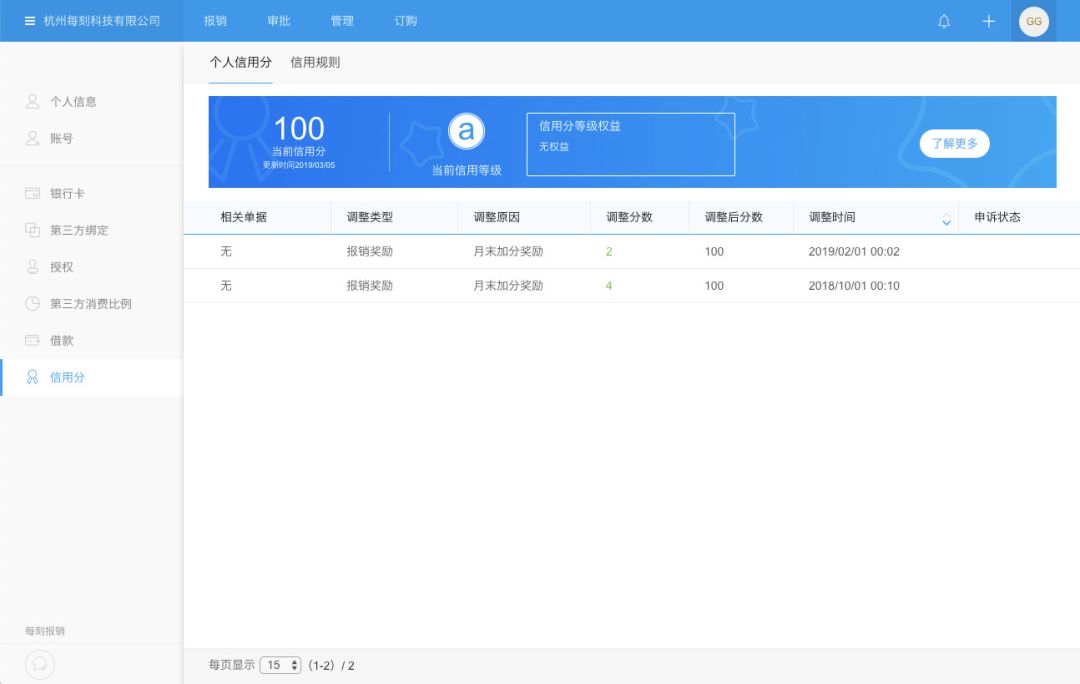Click adjustment score 4
Screen dimensions: 1080x684
click(609, 285)
